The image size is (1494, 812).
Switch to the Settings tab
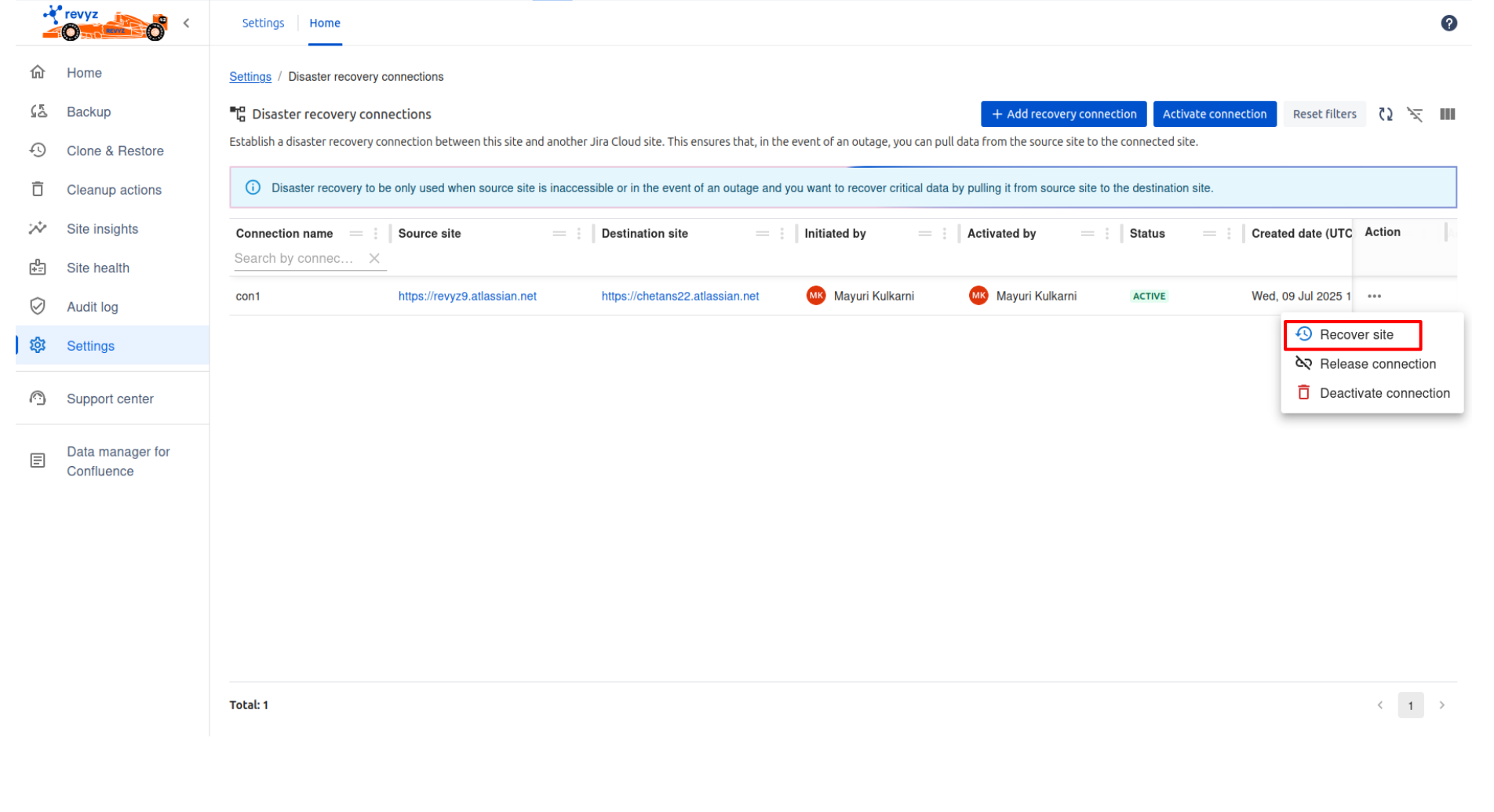pyautogui.click(x=263, y=24)
